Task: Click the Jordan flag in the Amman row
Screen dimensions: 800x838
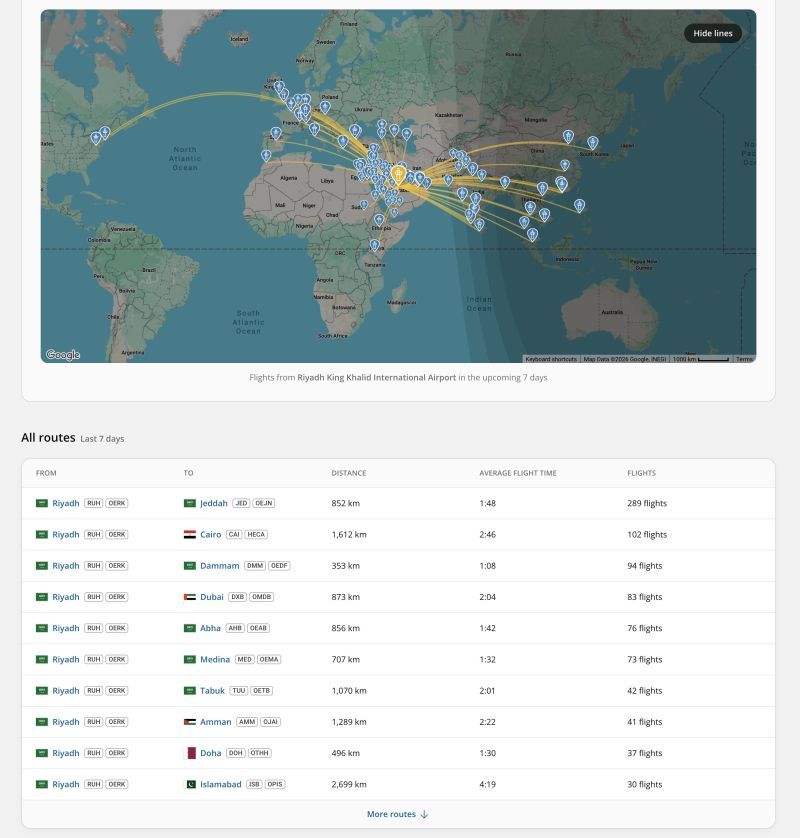Action: pyautogui.click(x=190, y=722)
